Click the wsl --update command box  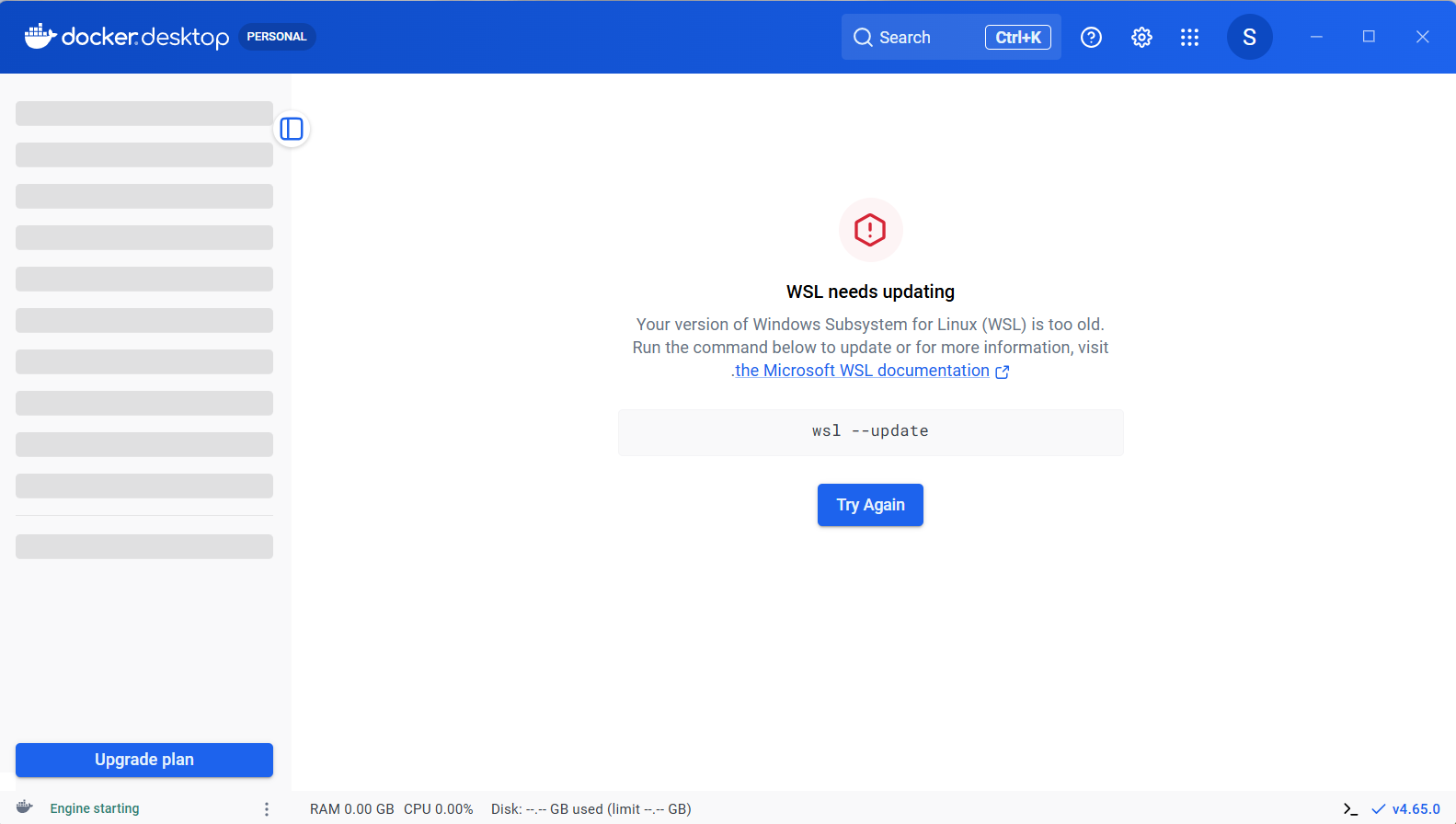pyautogui.click(x=870, y=431)
